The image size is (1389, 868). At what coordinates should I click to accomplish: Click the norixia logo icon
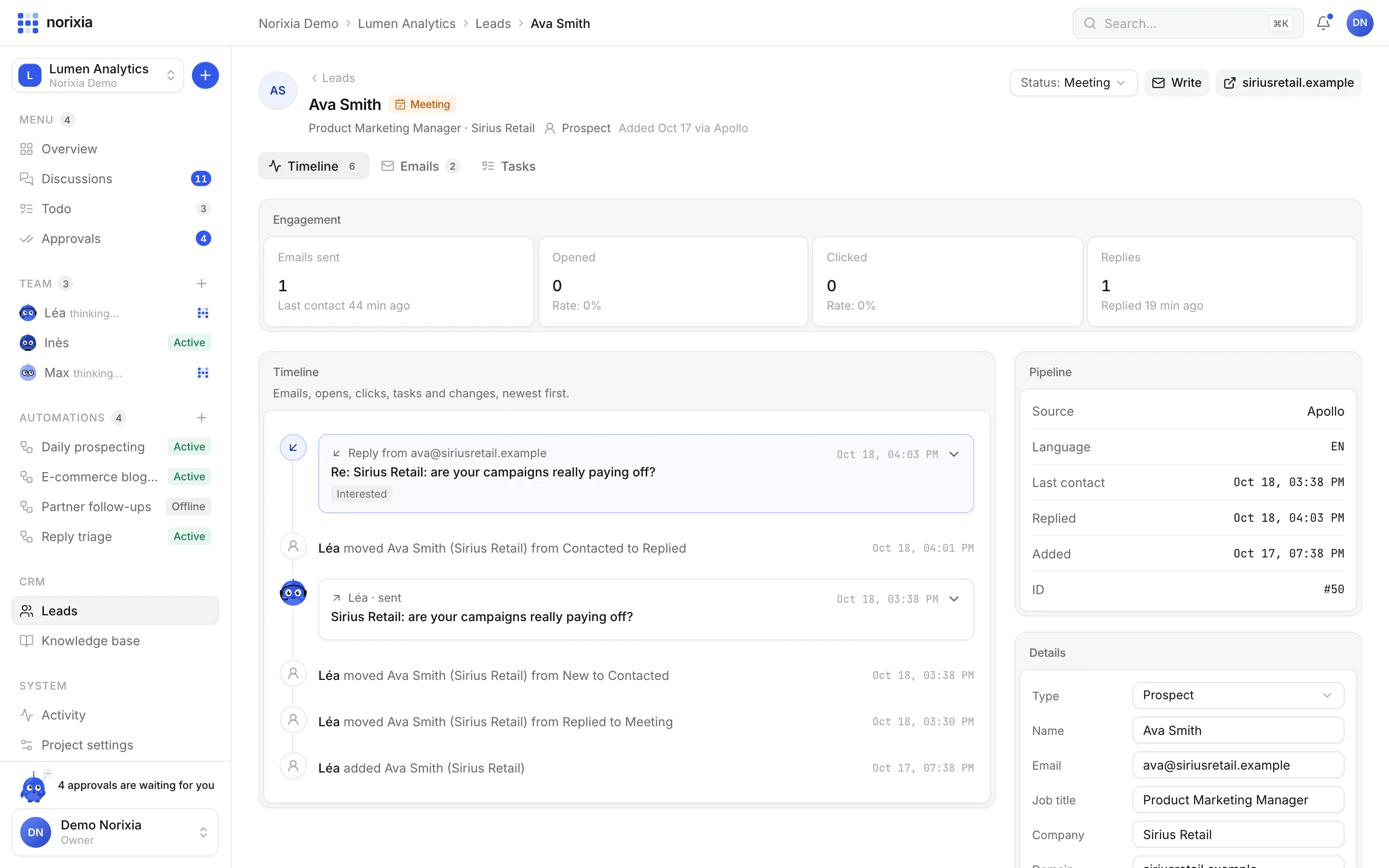[27, 23]
